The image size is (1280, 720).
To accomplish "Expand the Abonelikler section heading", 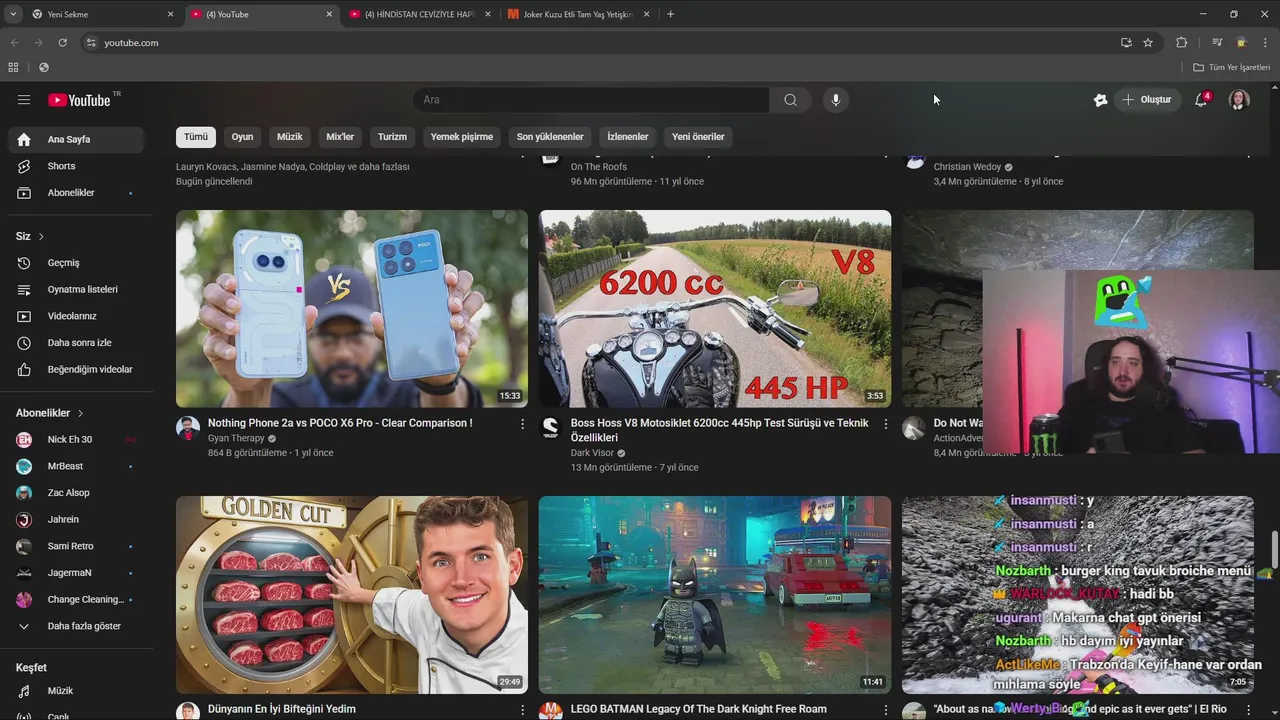I will [x=50, y=413].
